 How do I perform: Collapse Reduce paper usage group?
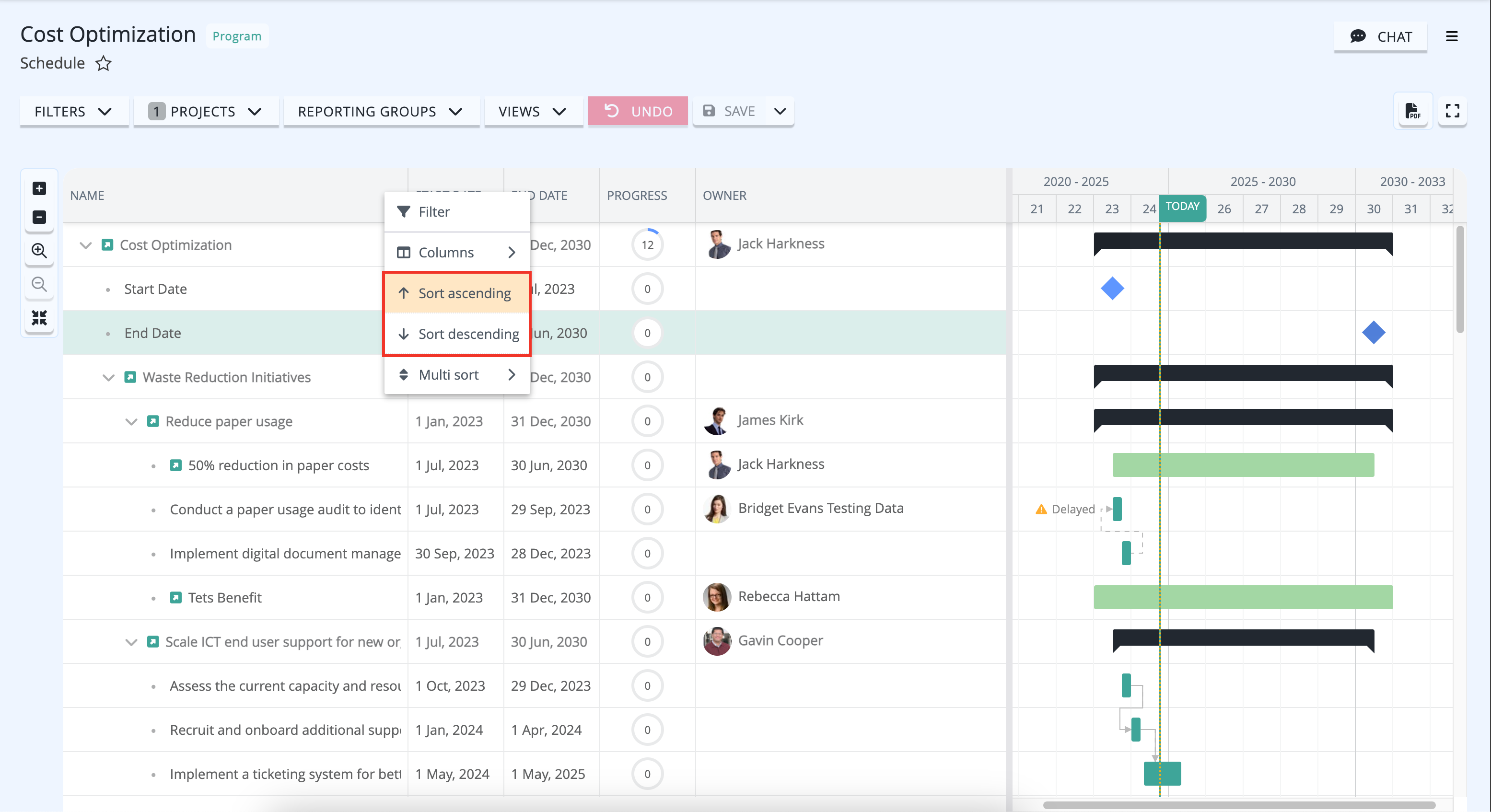tap(131, 421)
